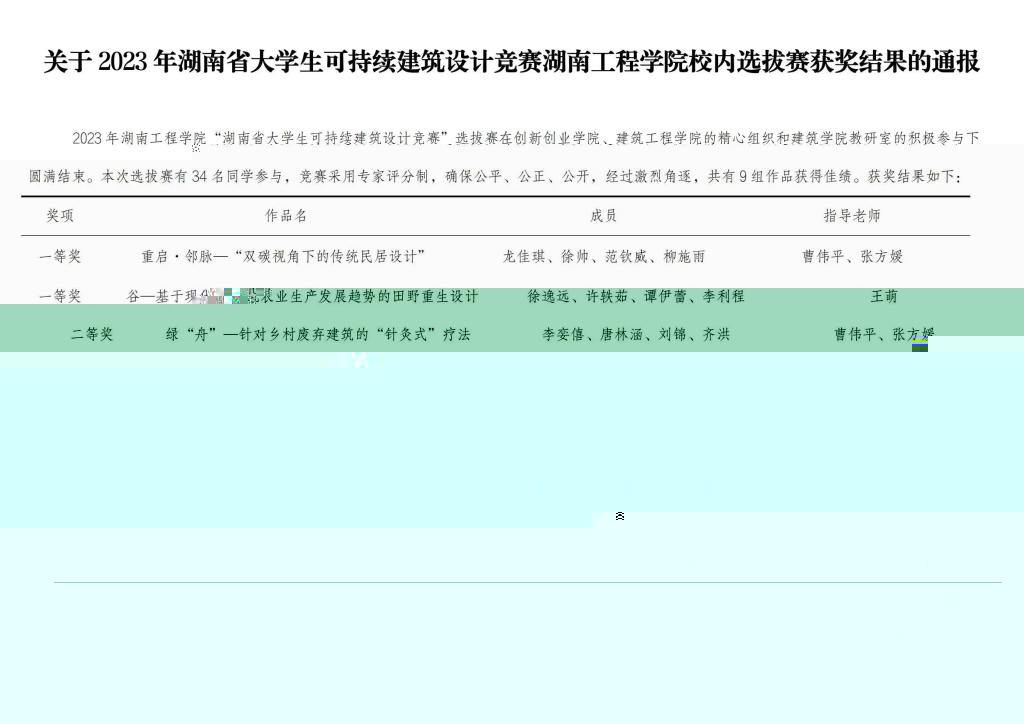This screenshot has width=1024, height=724.
Task: Click '一等奖' in the 重启·邻脉 row
Action: click(x=60, y=257)
